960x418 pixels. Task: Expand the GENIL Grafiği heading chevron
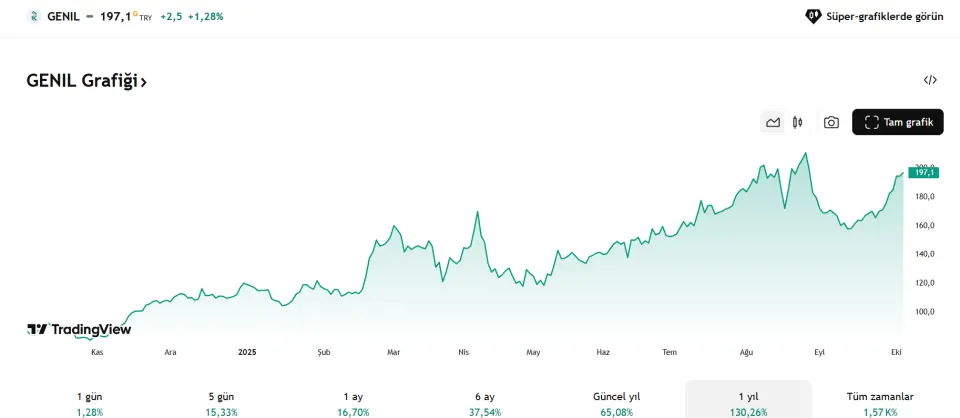(x=144, y=82)
